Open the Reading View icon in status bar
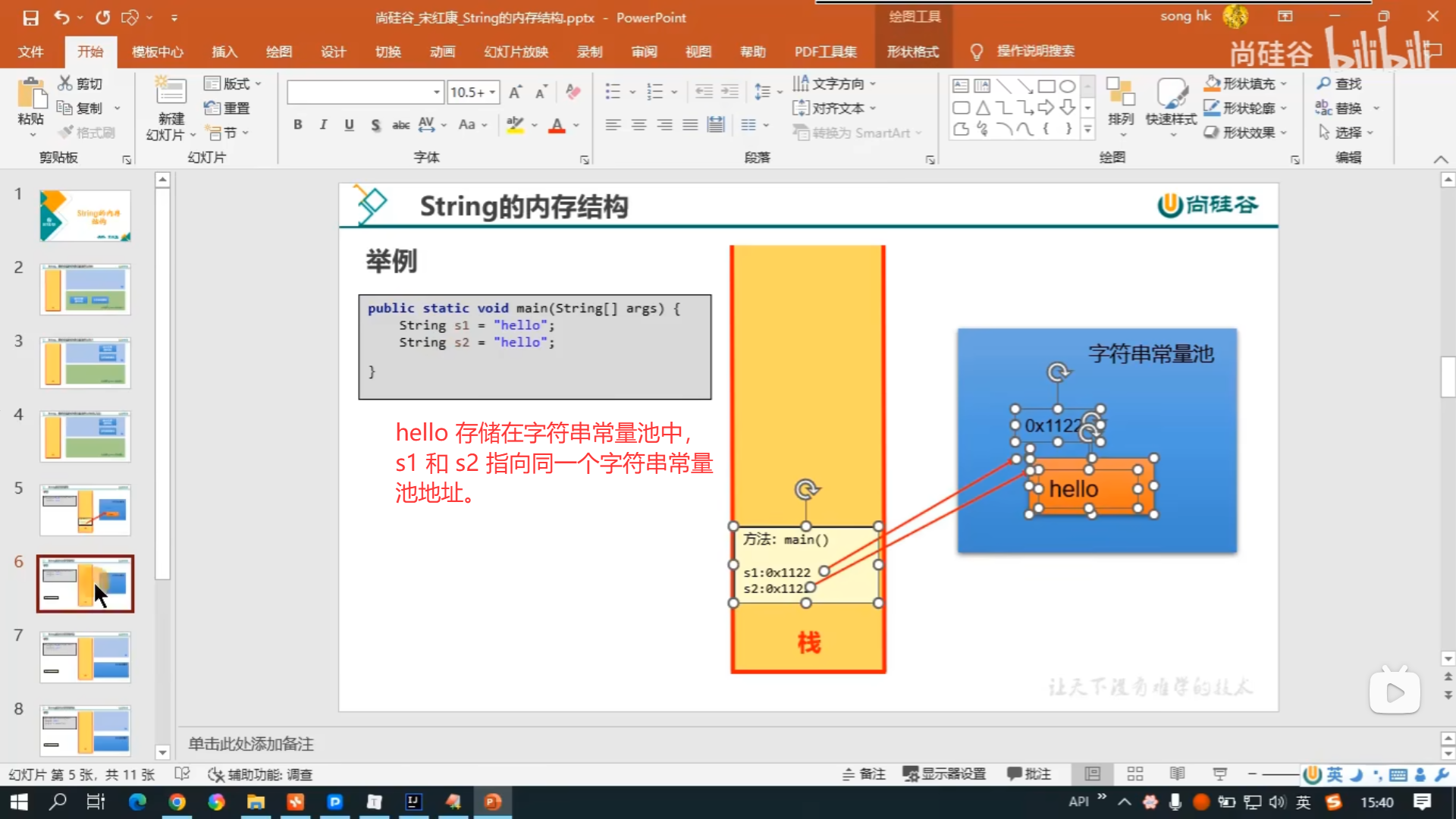Image resolution: width=1456 pixels, height=819 pixels. pyautogui.click(x=1177, y=774)
